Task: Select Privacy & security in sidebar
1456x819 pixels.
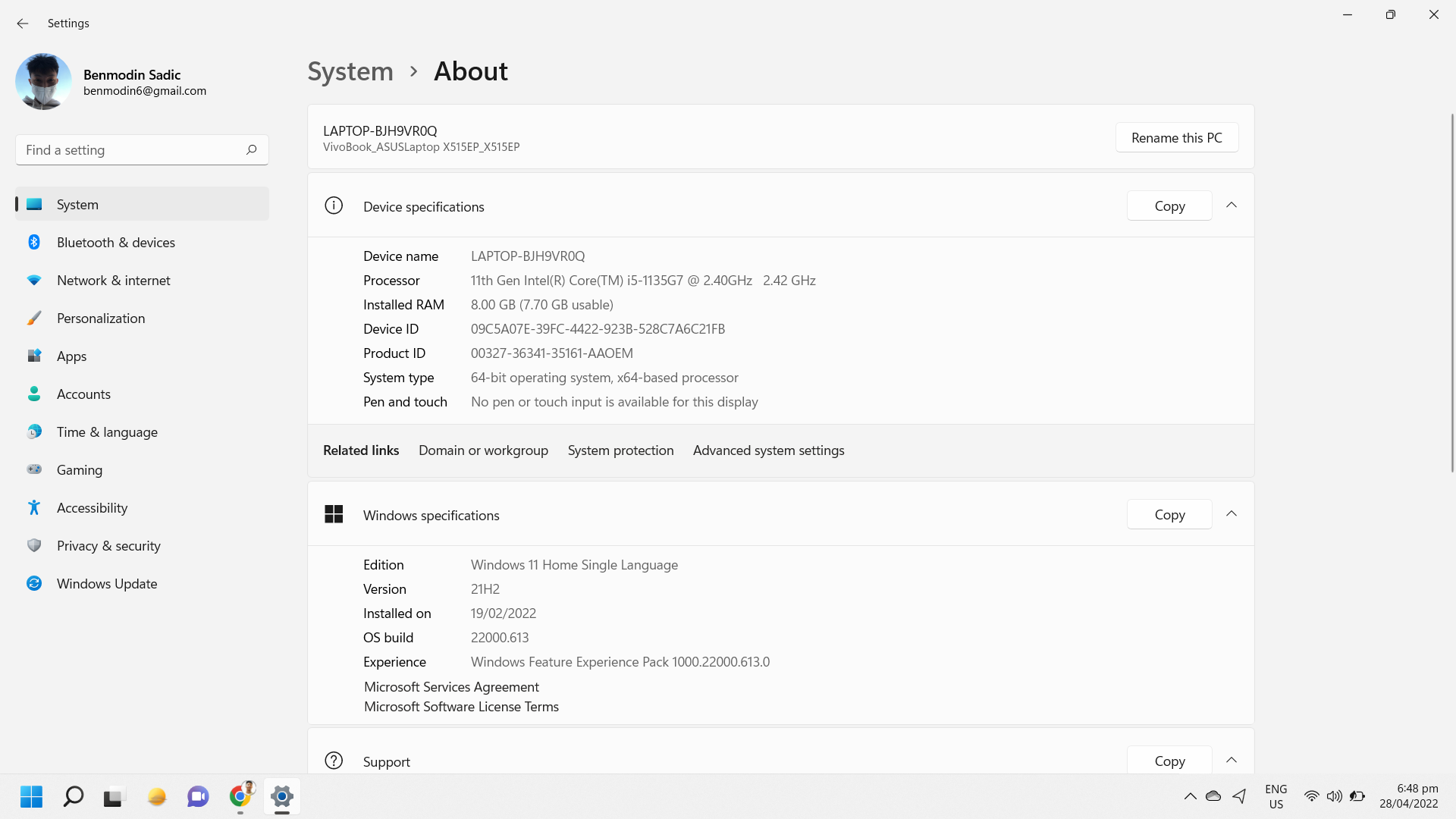Action: pos(108,546)
